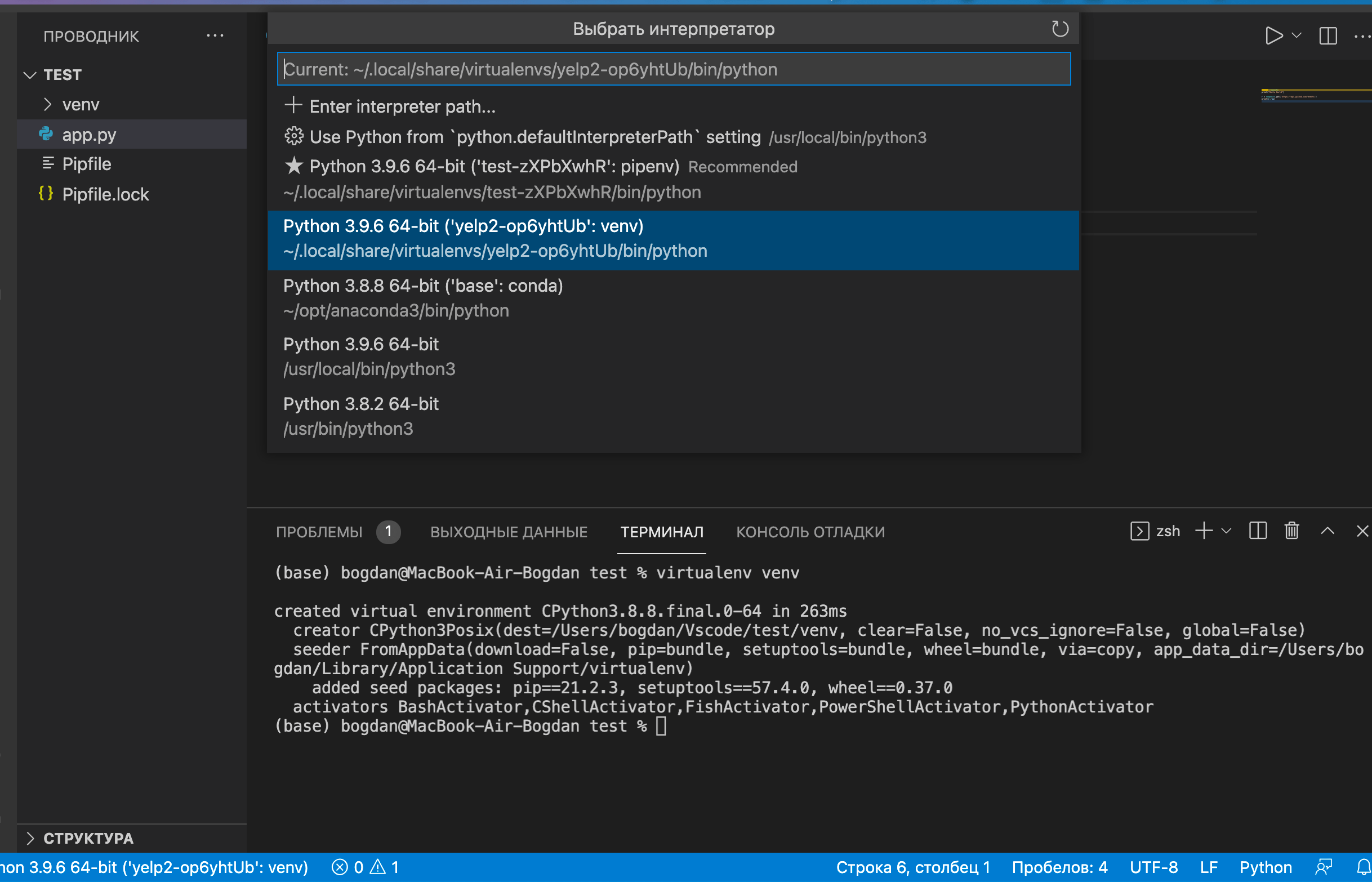
Task: Open notifications bell in status bar
Action: [1364, 867]
